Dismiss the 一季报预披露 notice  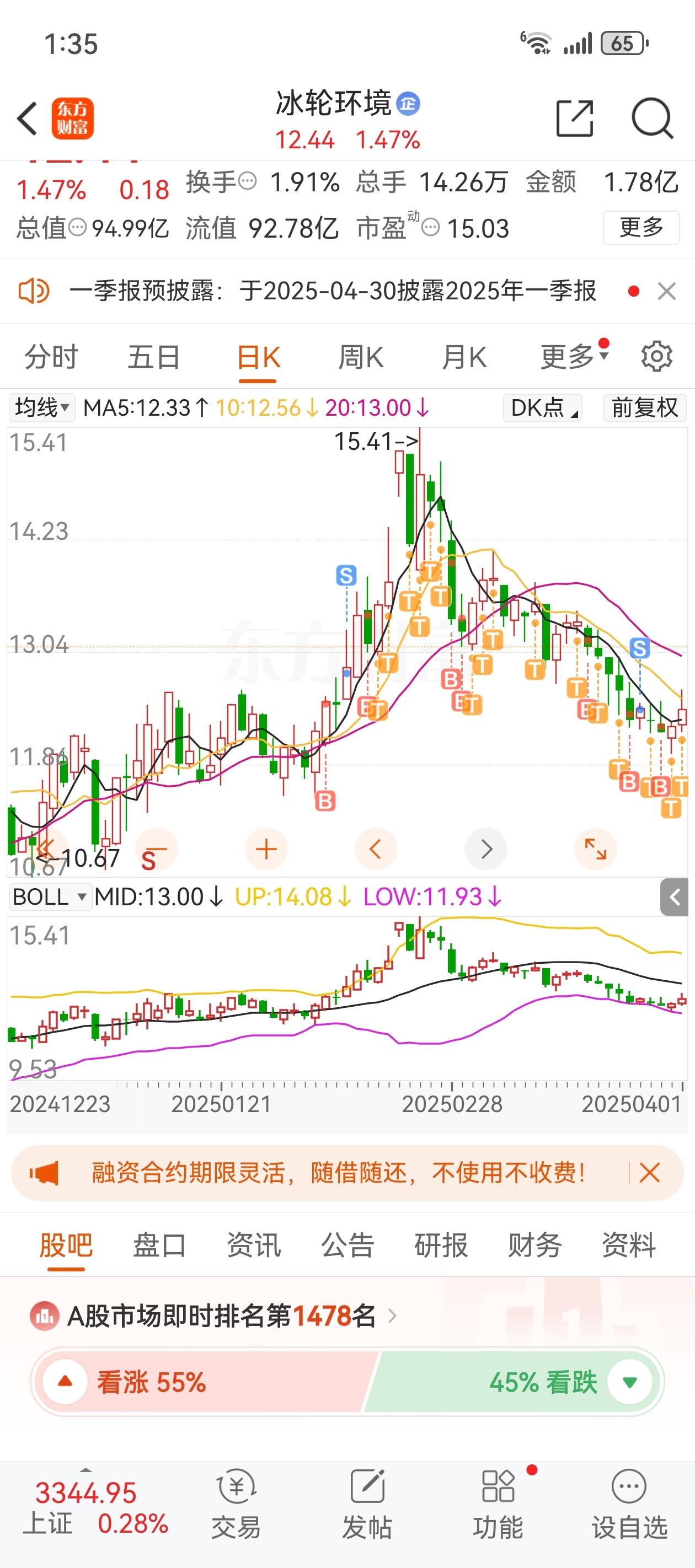[x=667, y=291]
